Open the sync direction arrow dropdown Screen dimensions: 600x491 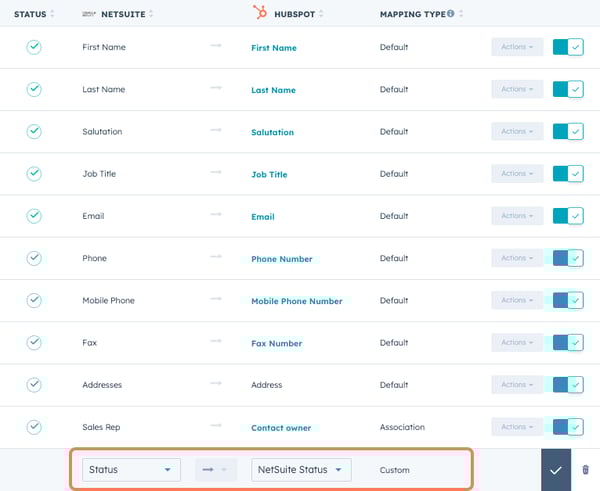point(216,470)
